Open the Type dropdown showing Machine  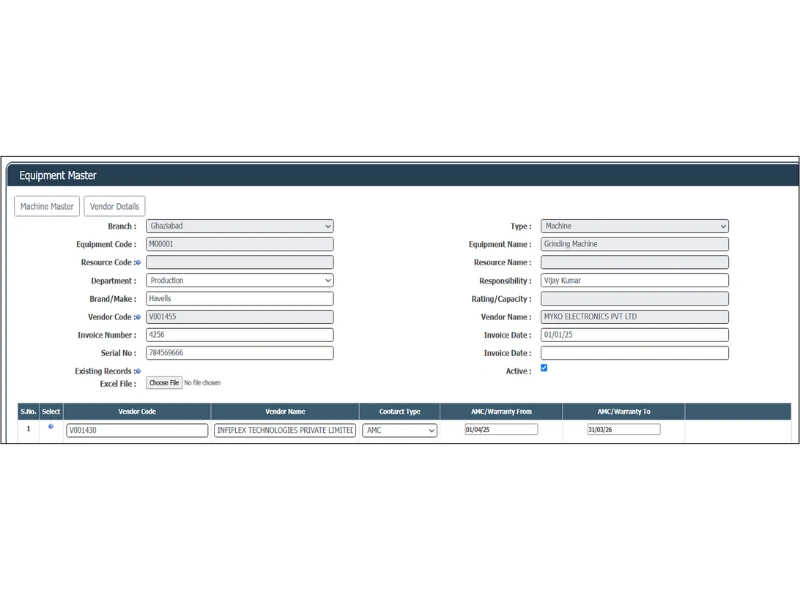click(634, 226)
